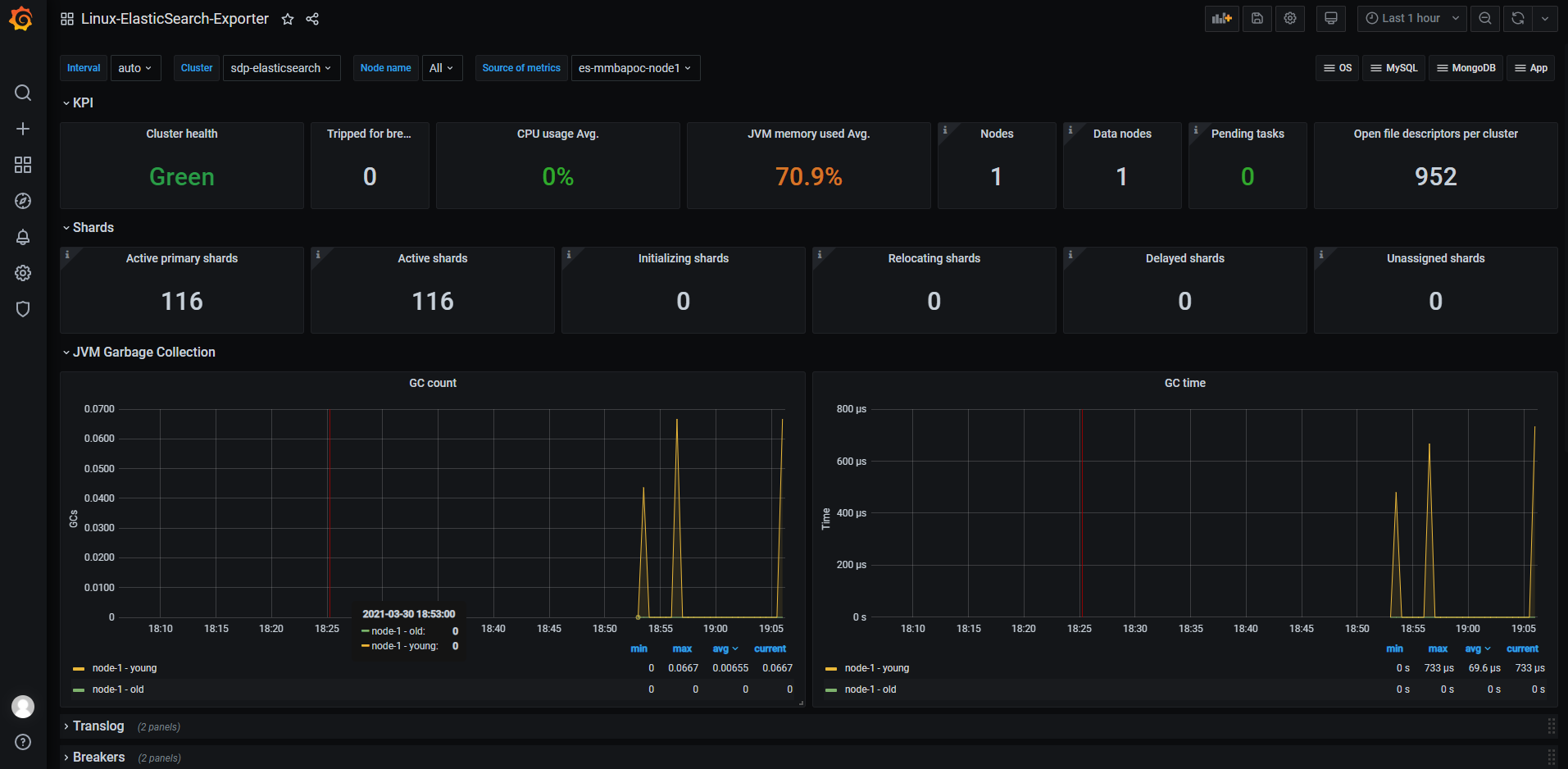Image resolution: width=1568 pixels, height=769 pixels.
Task: Share the dashboard via the share icon
Action: click(x=312, y=19)
